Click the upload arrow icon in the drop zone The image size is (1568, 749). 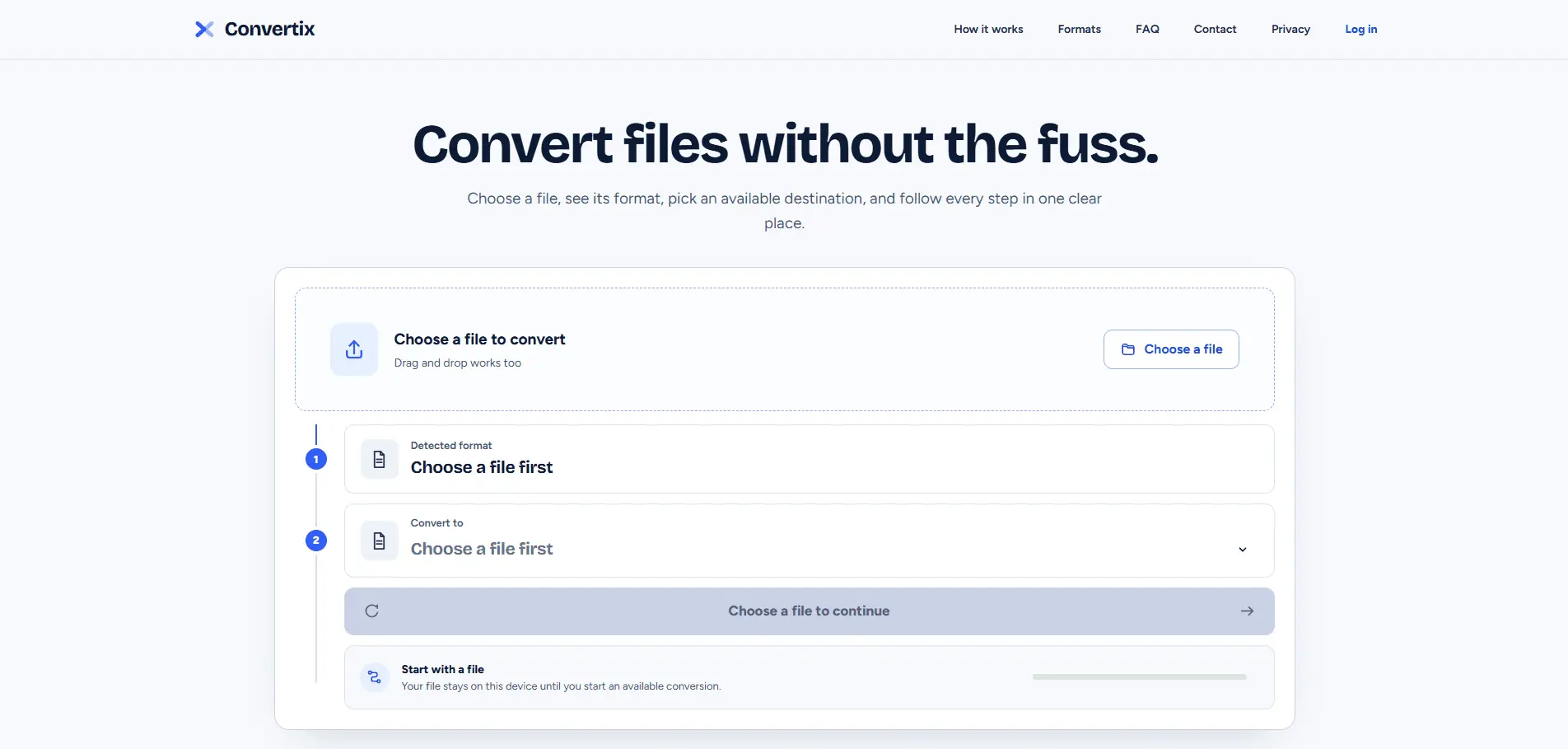tap(354, 349)
